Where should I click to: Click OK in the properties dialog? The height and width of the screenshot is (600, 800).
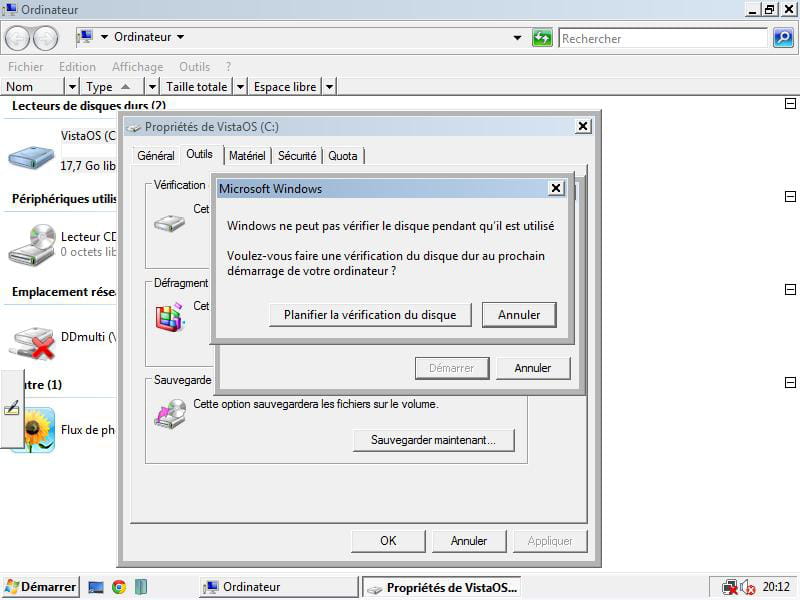(388, 541)
